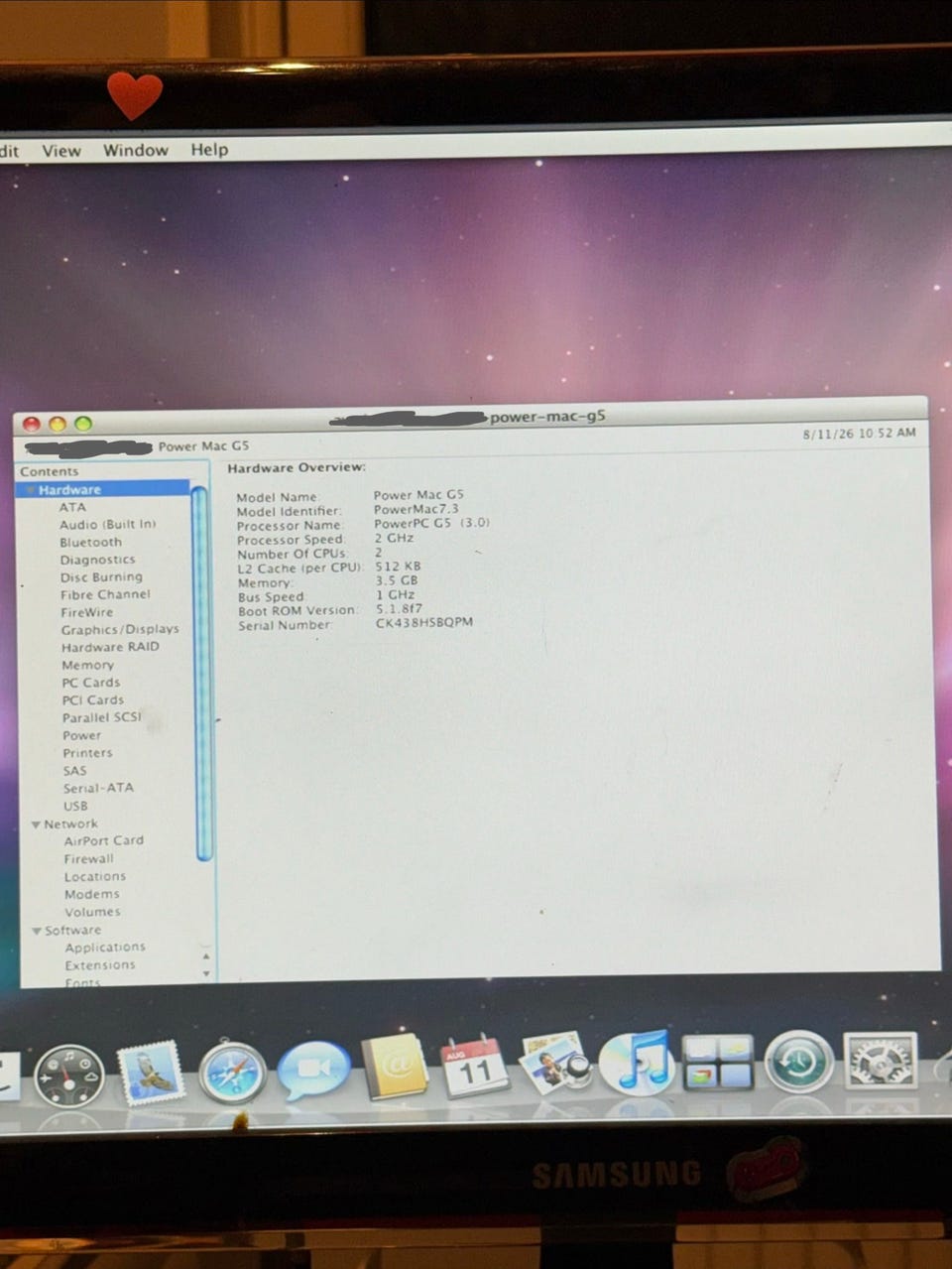This screenshot has width=952, height=1269.
Task: Select Power in the sidebar
Action: coord(82,735)
